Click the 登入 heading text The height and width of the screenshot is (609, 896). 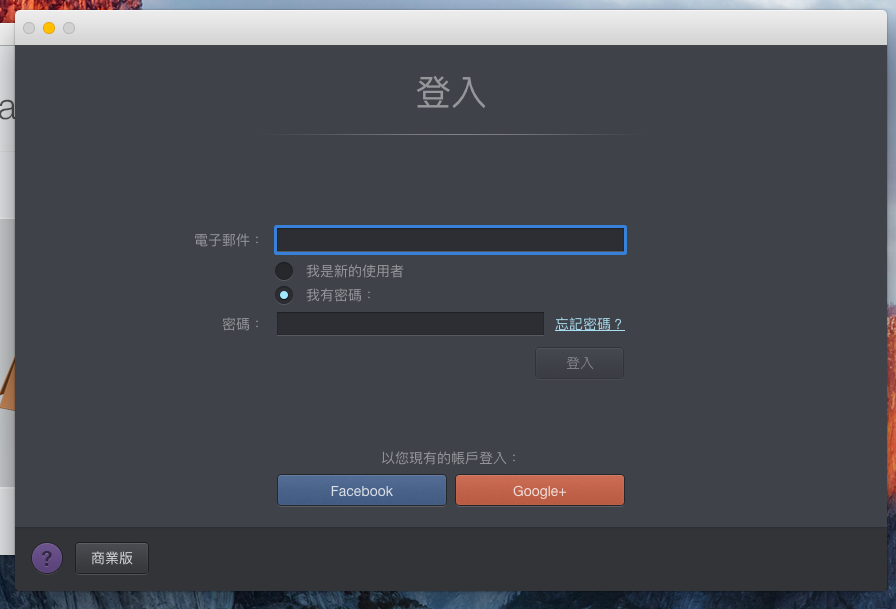pos(451,93)
